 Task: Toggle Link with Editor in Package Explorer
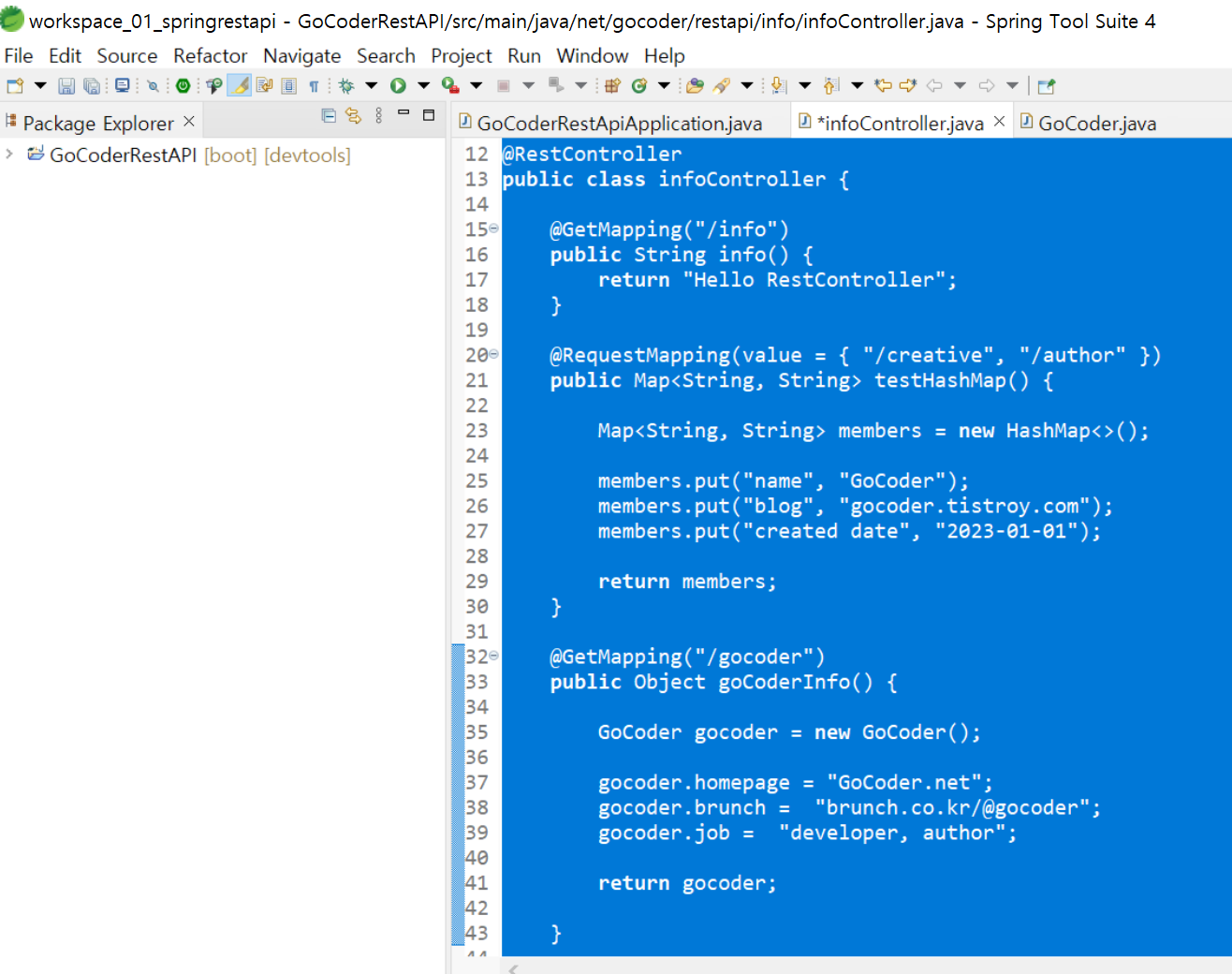point(353,115)
